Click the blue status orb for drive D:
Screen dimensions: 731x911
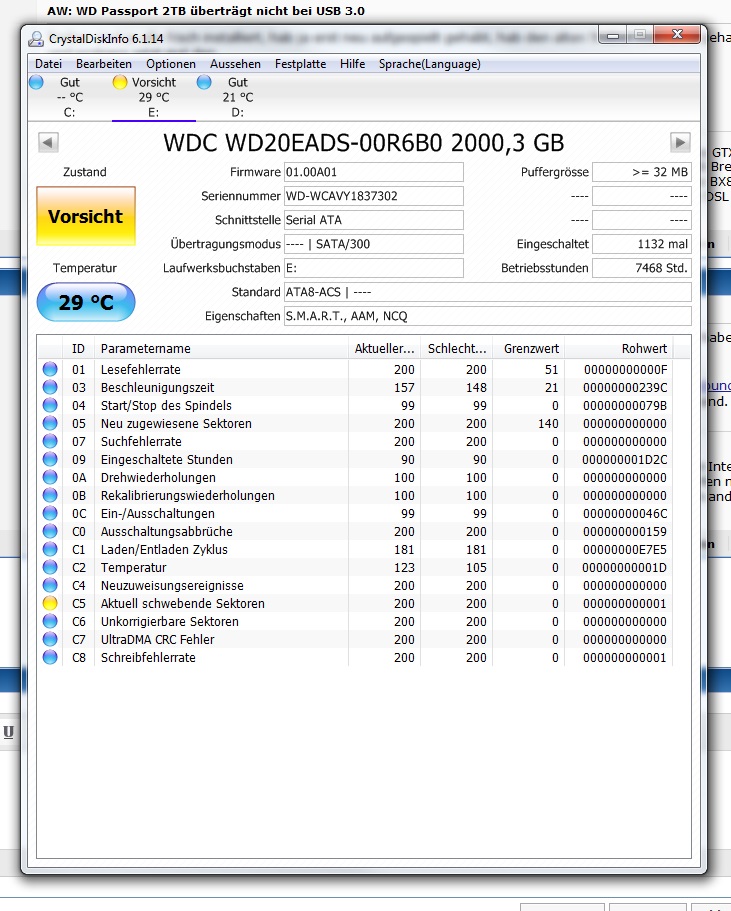coord(204,83)
